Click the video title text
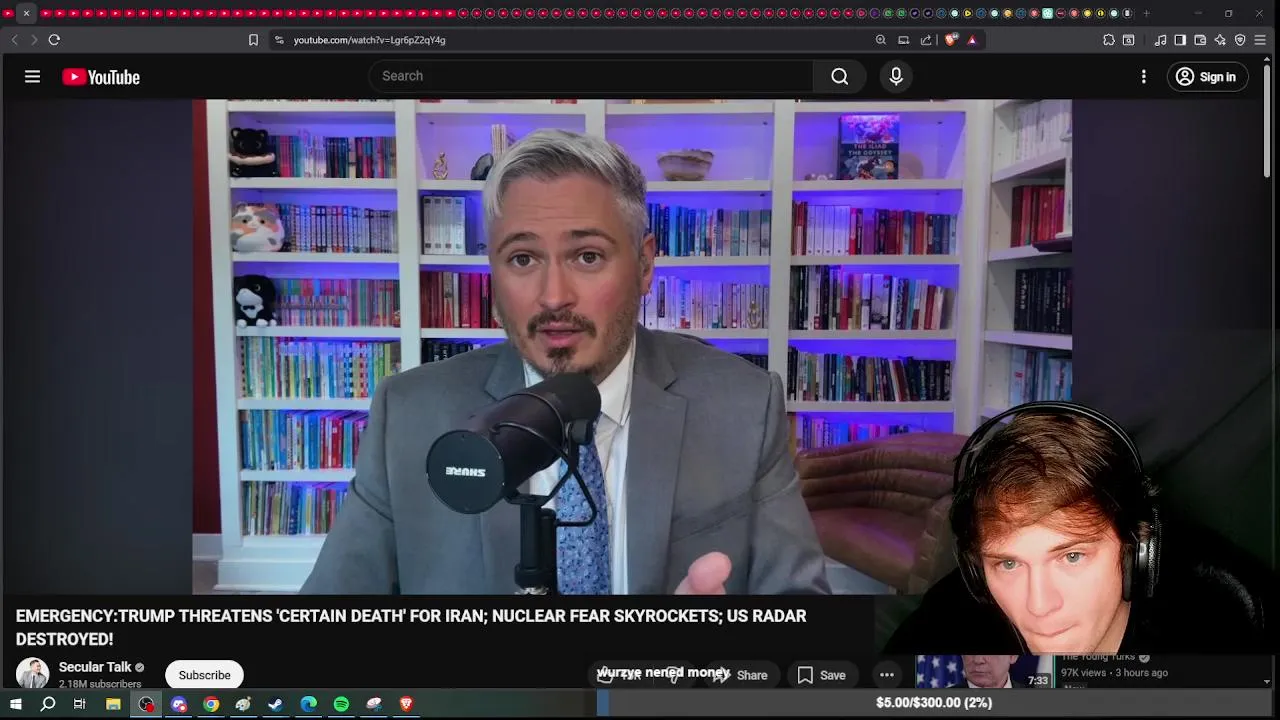The width and height of the screenshot is (1280, 720). pos(411,627)
